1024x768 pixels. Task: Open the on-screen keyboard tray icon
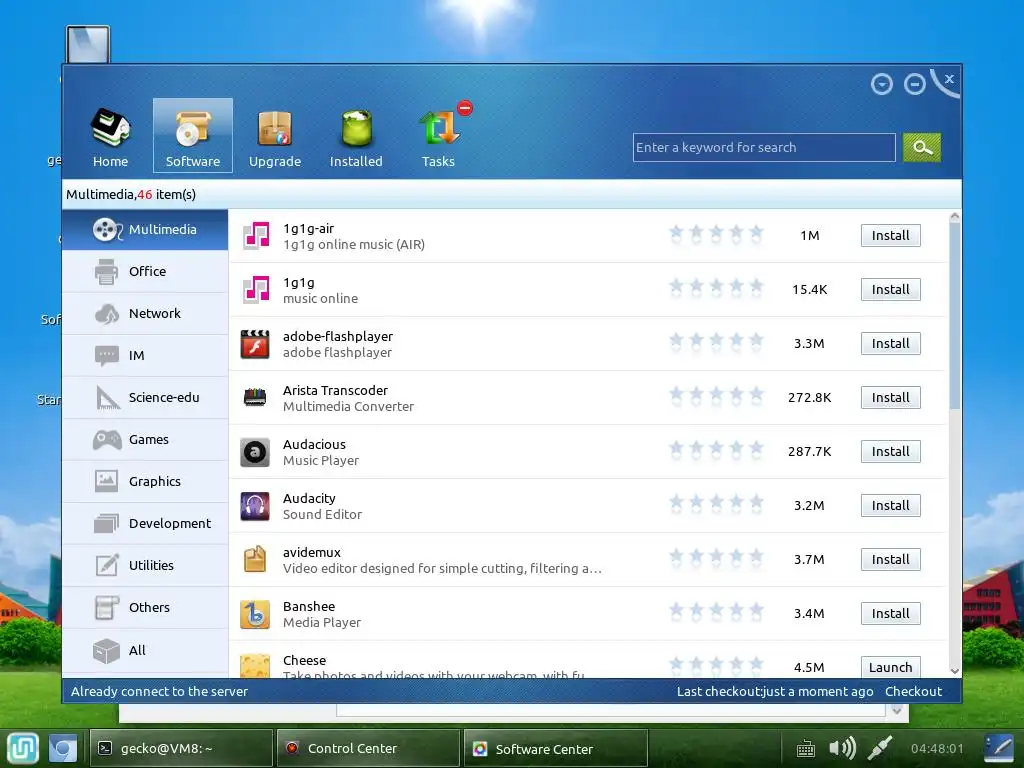(x=805, y=748)
